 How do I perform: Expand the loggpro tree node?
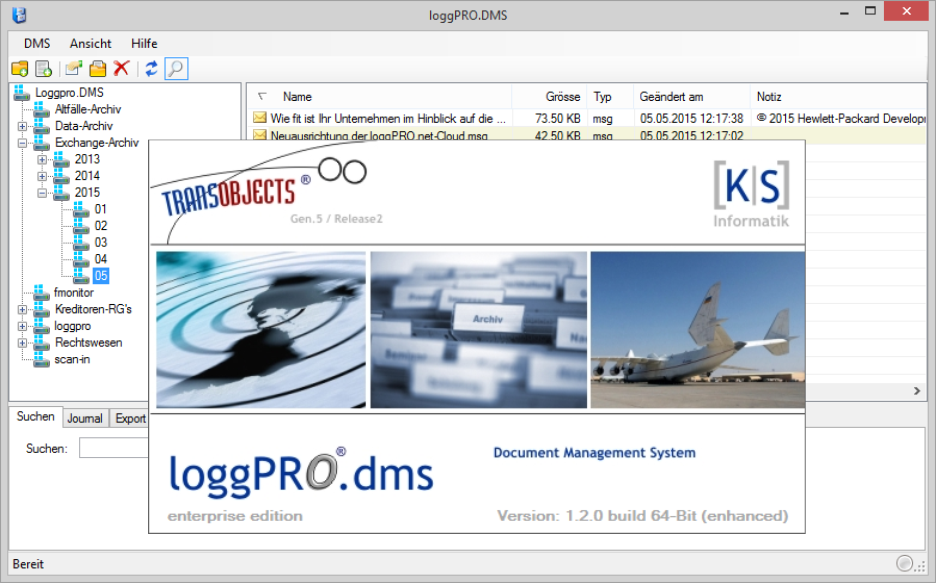click(x=22, y=327)
